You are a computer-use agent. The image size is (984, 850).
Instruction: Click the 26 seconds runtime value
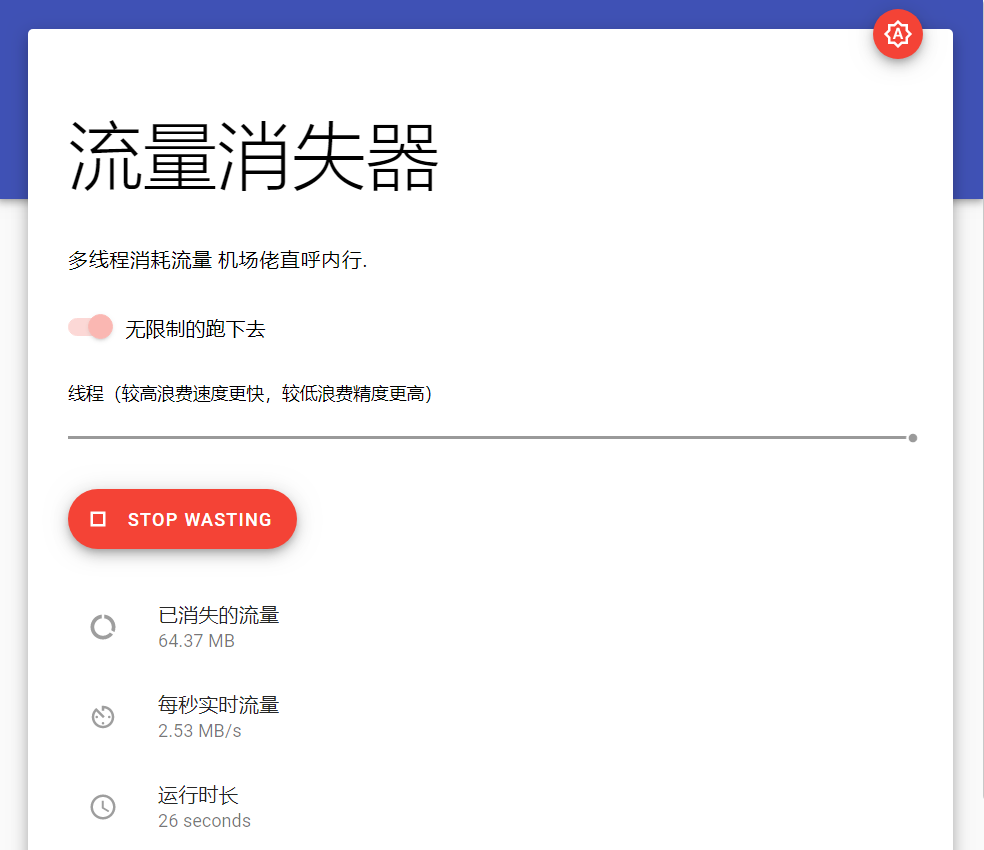(204, 821)
